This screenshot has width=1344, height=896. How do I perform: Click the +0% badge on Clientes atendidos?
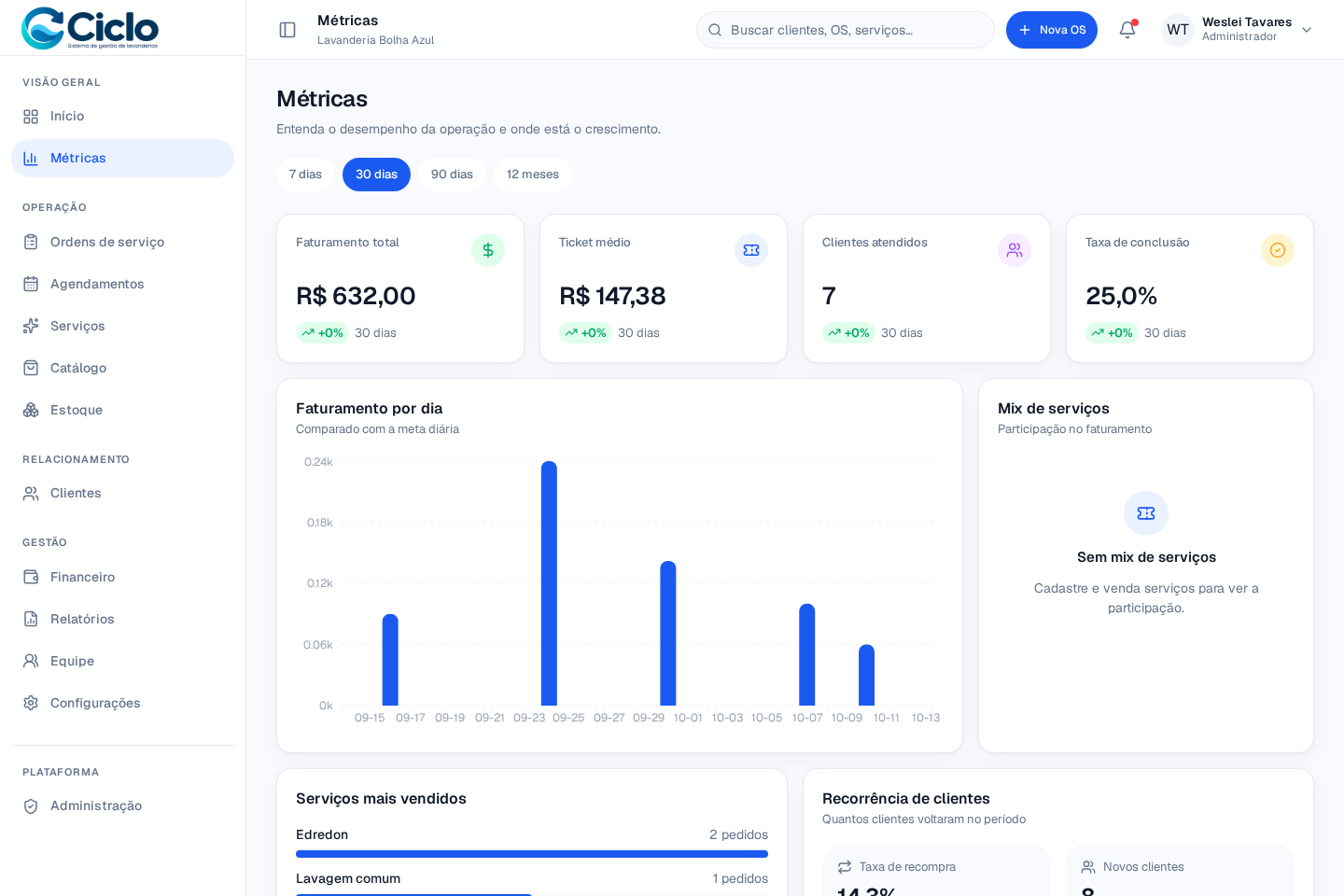coord(847,333)
